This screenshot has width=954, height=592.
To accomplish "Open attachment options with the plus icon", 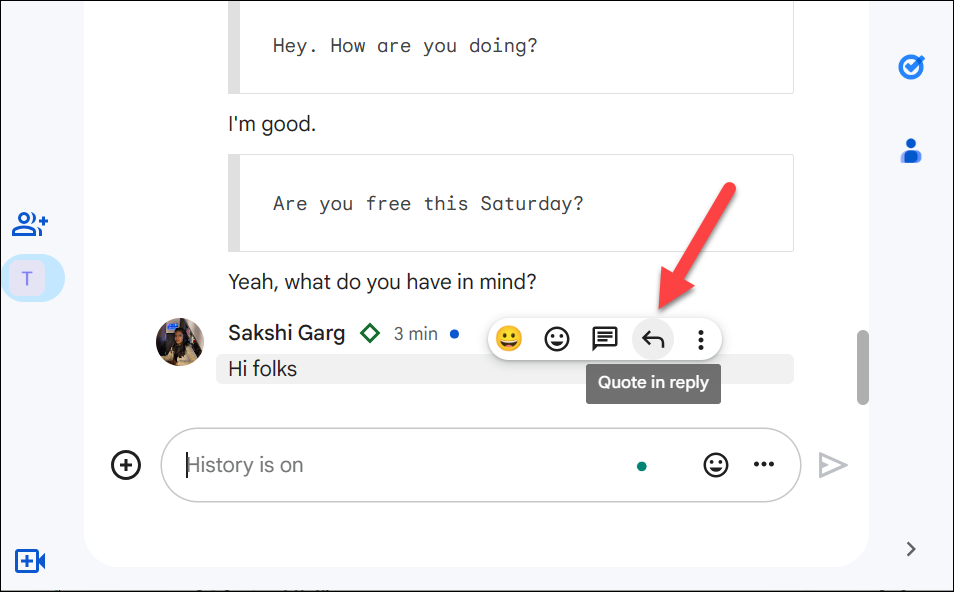I will pyautogui.click(x=126, y=464).
